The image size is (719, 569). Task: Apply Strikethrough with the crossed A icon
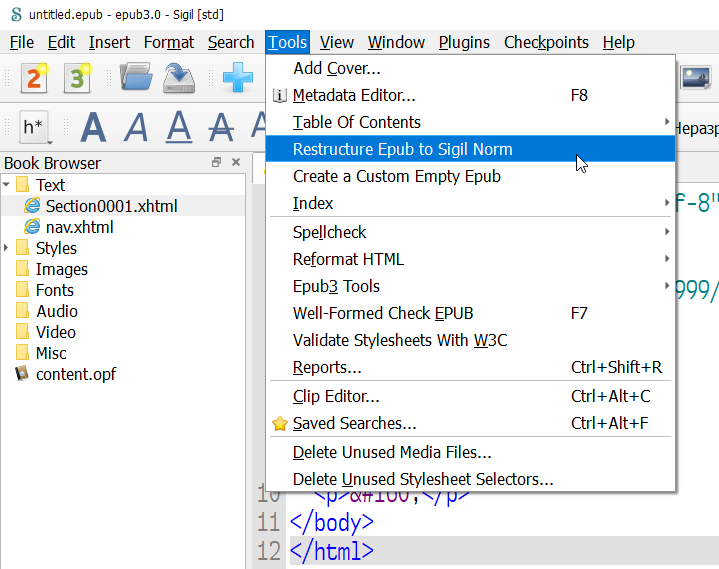[221, 127]
